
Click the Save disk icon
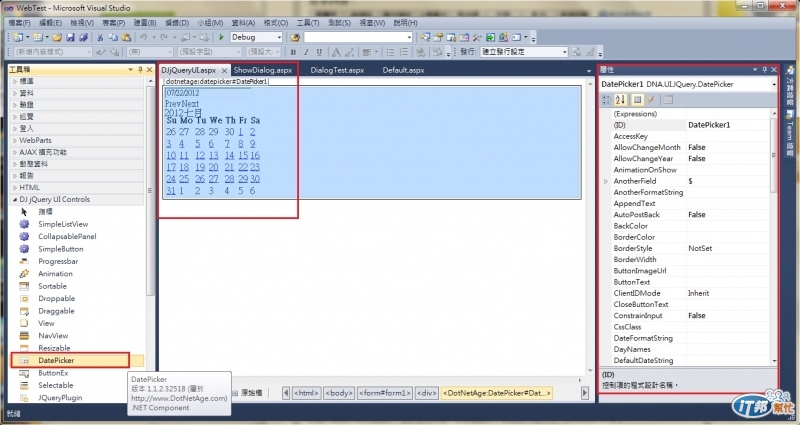click(x=70, y=37)
